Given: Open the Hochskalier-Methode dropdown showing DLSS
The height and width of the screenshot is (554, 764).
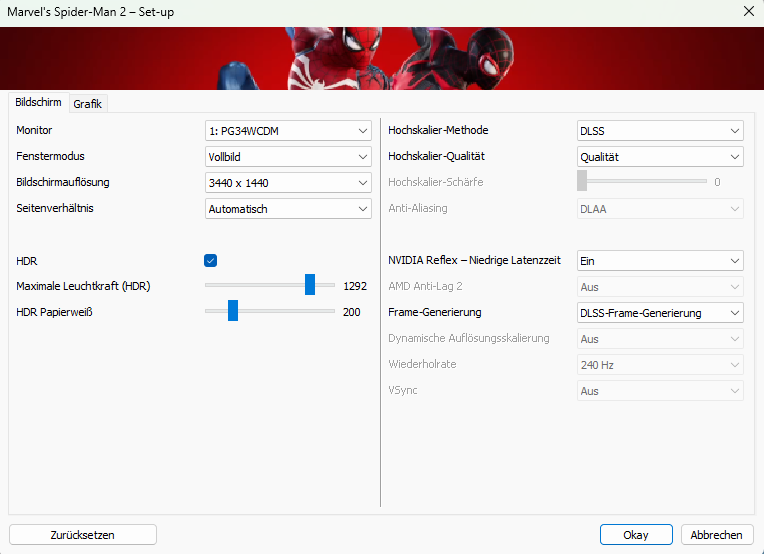Looking at the screenshot, I should coord(660,131).
